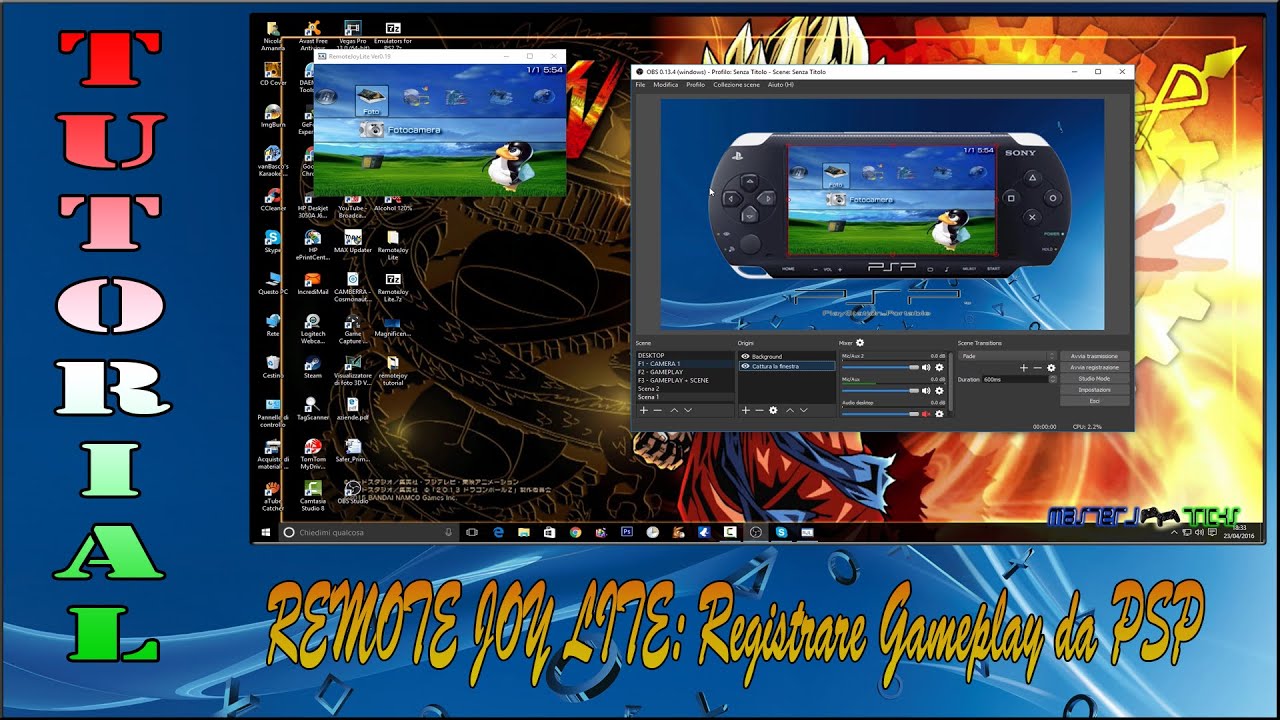Screen dimensions: 1280x720
Task: Adjust Audio desktop volume slider
Action: point(880,414)
